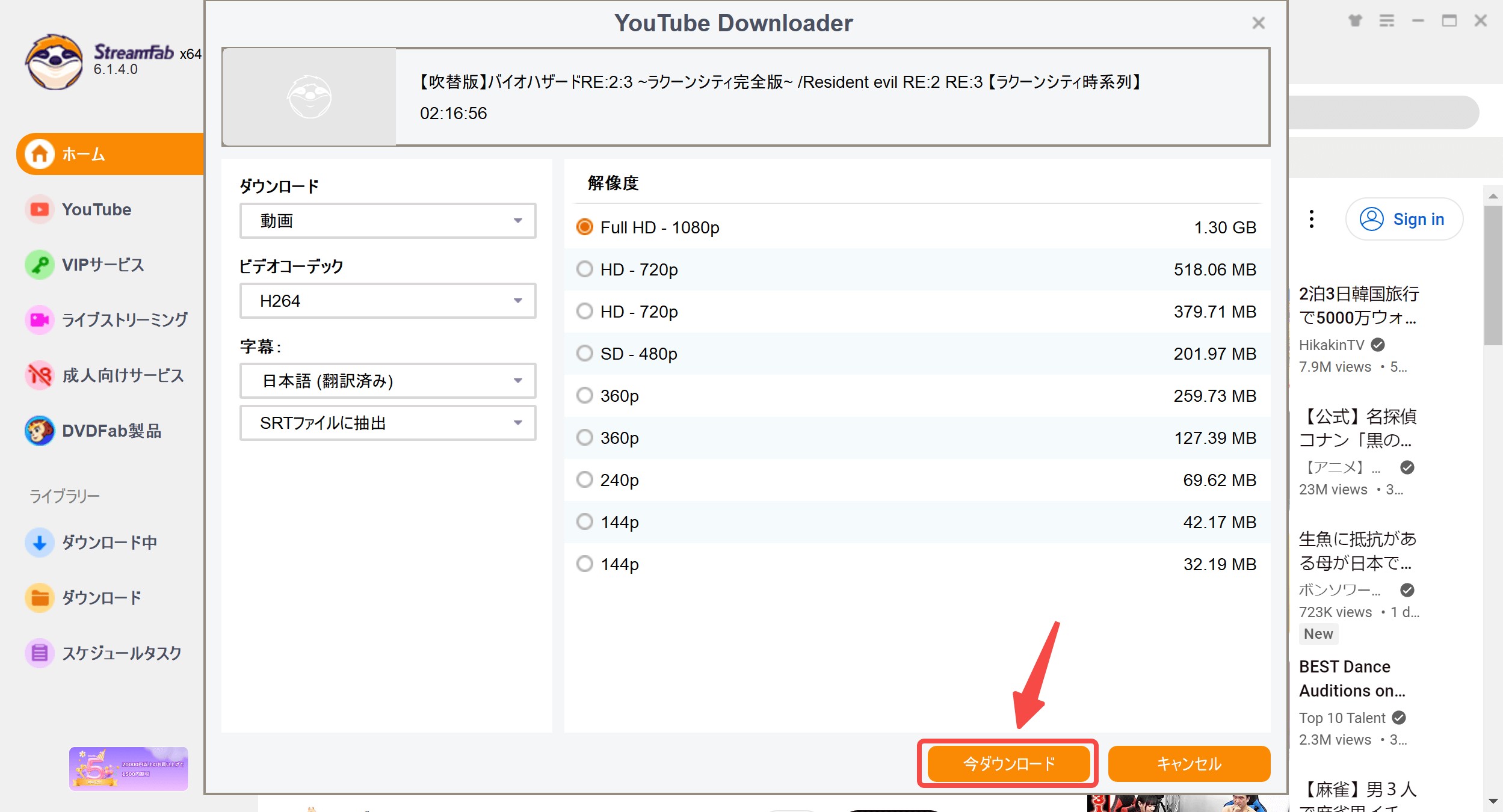
Task: Click the scrollbar up arrow
Action: (x=1493, y=197)
